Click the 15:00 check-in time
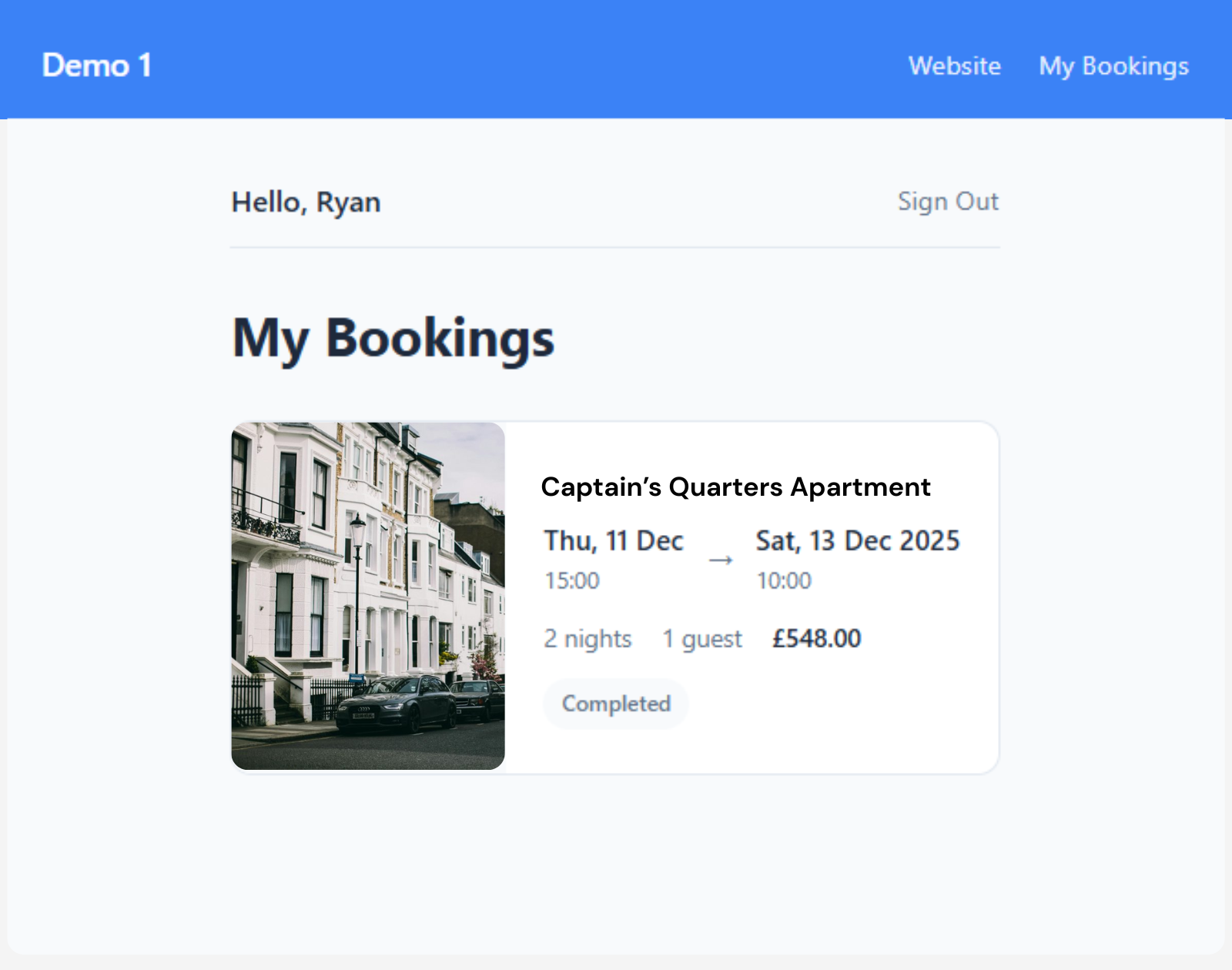Viewport: 1232px width, 970px height. [x=571, y=580]
